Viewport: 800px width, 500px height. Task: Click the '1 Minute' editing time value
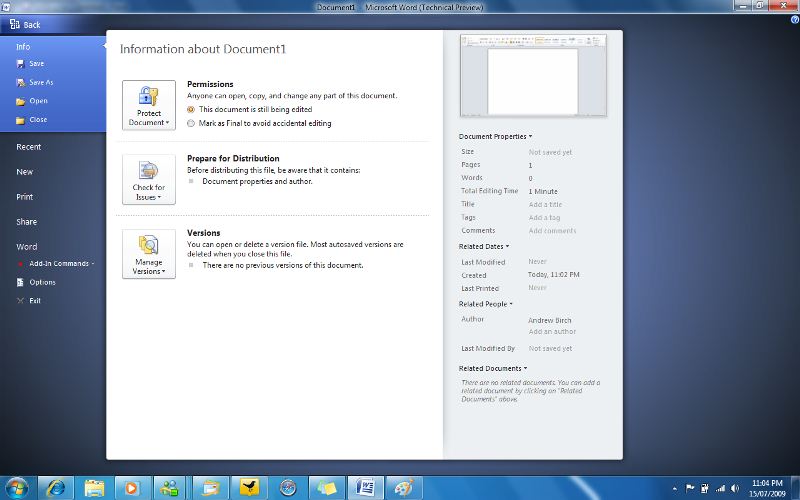coord(543,191)
